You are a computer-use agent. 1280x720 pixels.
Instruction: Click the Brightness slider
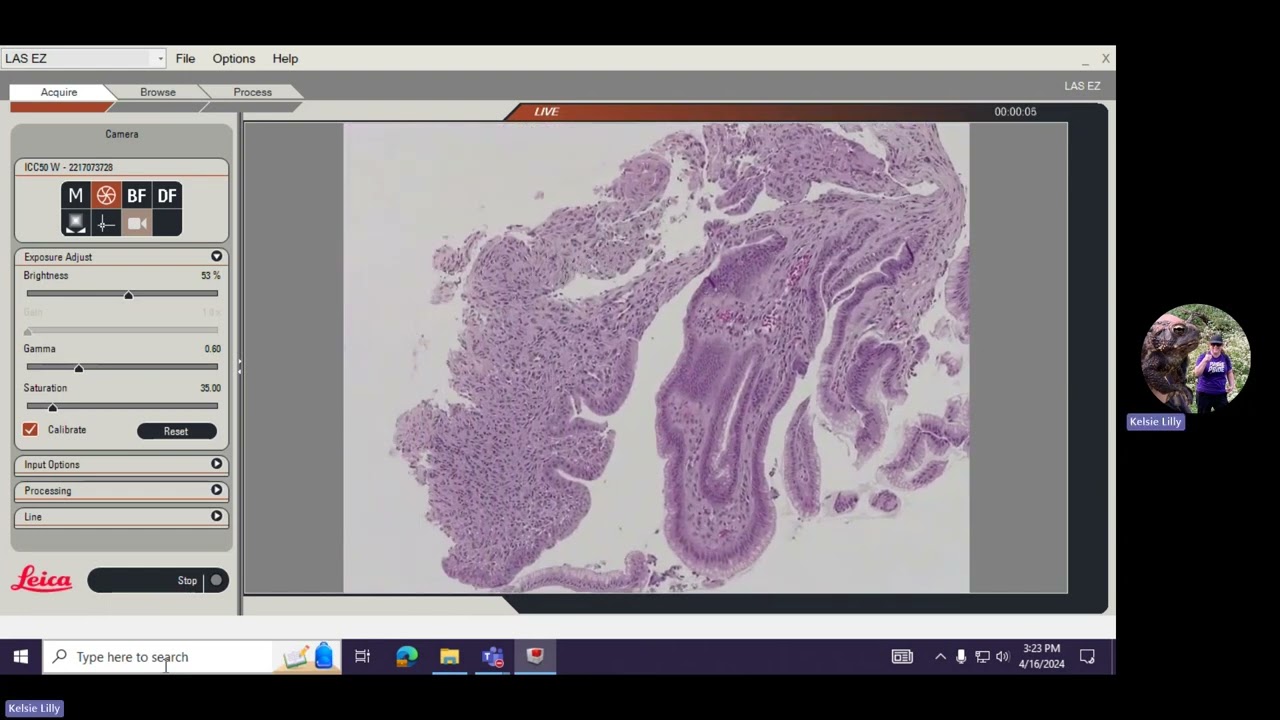point(122,294)
